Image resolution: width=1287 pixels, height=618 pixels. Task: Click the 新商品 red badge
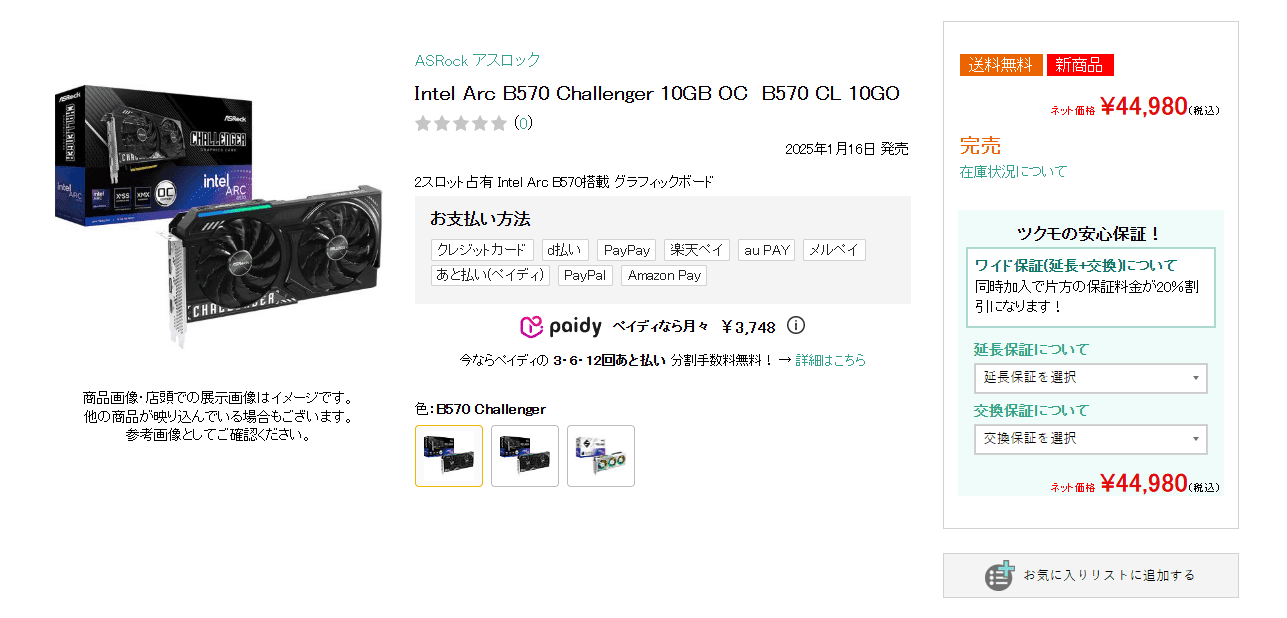pyautogui.click(x=1080, y=65)
